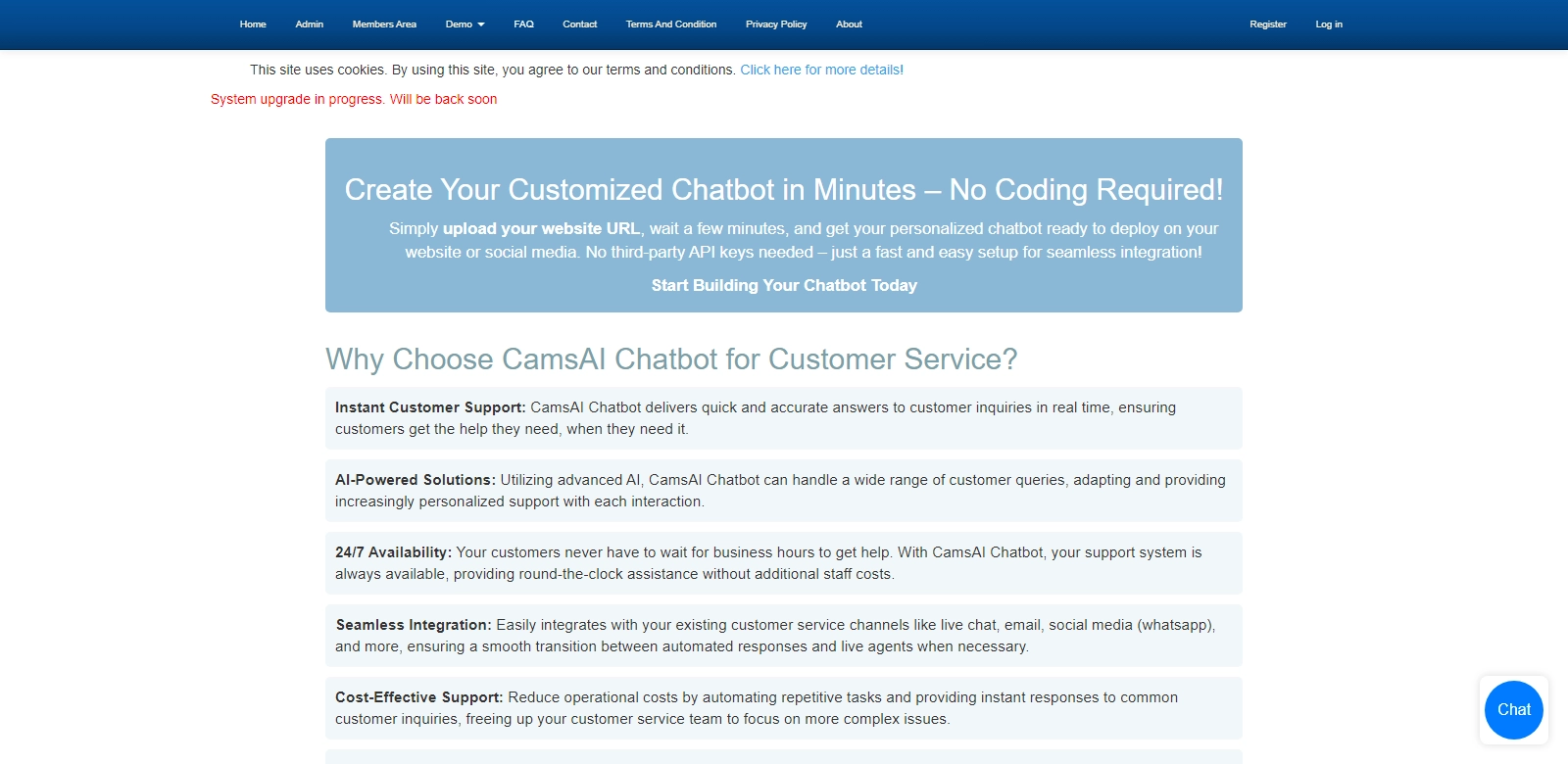Navigate to Members Area

pyautogui.click(x=384, y=24)
